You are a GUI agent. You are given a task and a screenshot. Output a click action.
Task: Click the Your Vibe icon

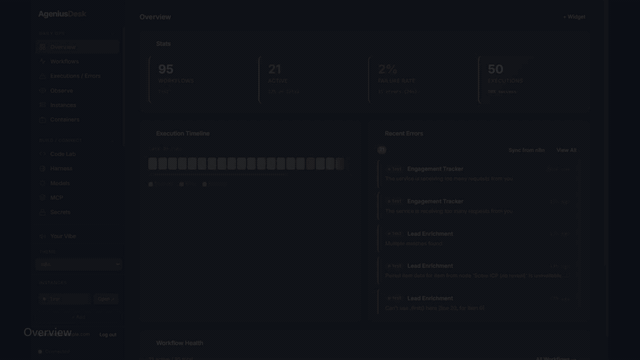(42, 236)
